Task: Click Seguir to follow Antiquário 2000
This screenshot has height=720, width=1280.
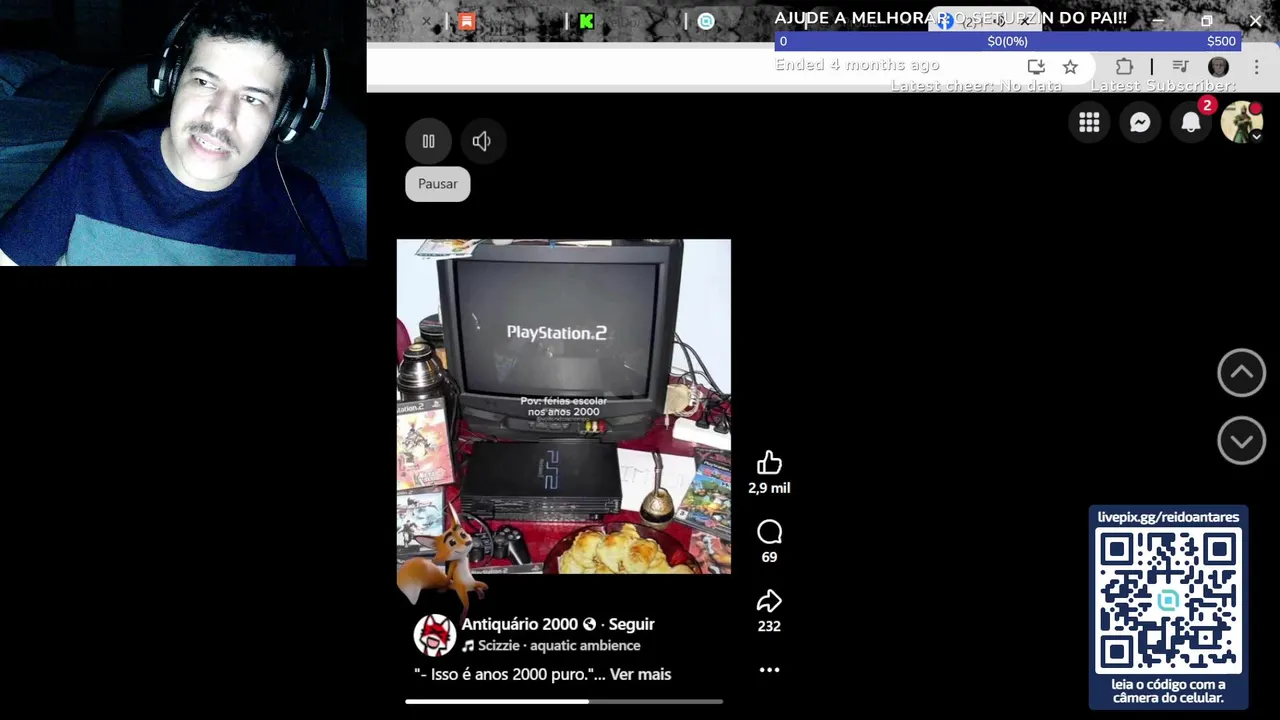Action: (631, 624)
